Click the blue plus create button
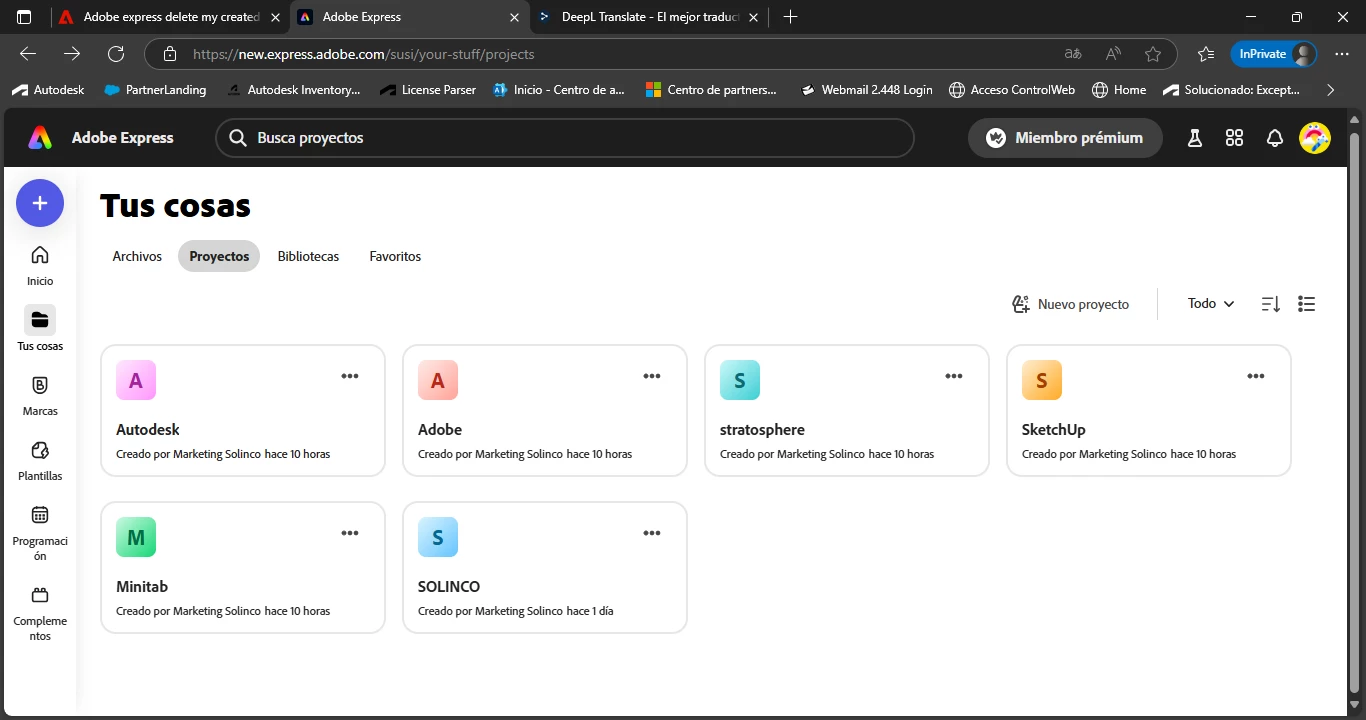1366x720 pixels. pos(40,203)
